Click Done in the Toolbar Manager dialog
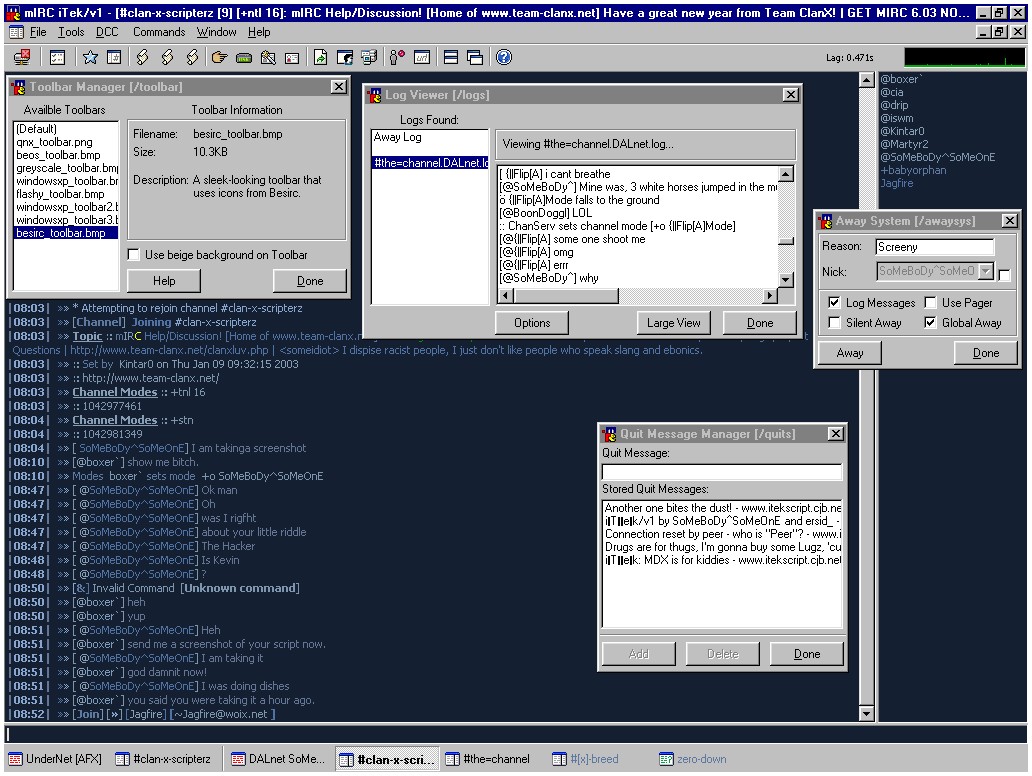 pyautogui.click(x=310, y=281)
